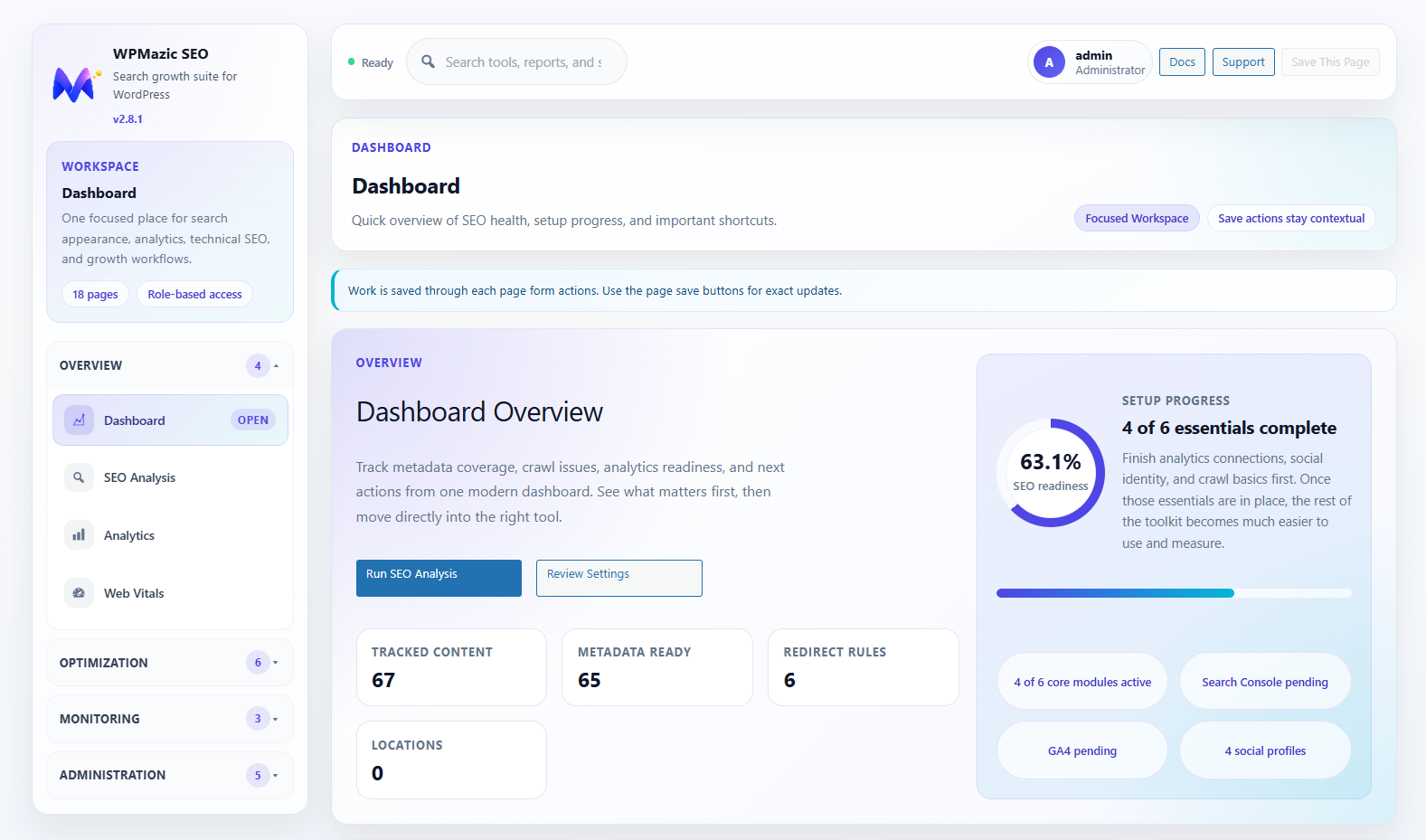Screen dimensions: 1426x840
Task: Click the admin Administrator profile name
Action: pos(1110,62)
